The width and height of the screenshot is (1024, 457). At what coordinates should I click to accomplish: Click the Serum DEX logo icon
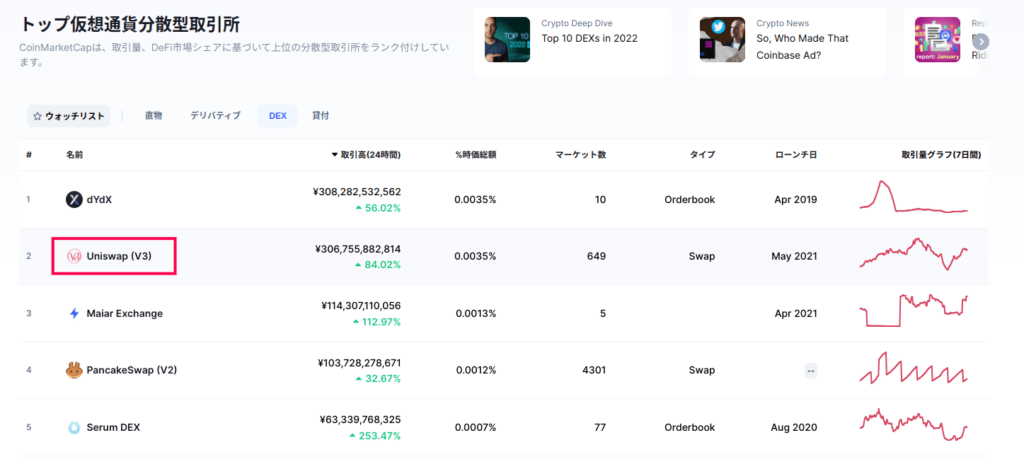74,428
